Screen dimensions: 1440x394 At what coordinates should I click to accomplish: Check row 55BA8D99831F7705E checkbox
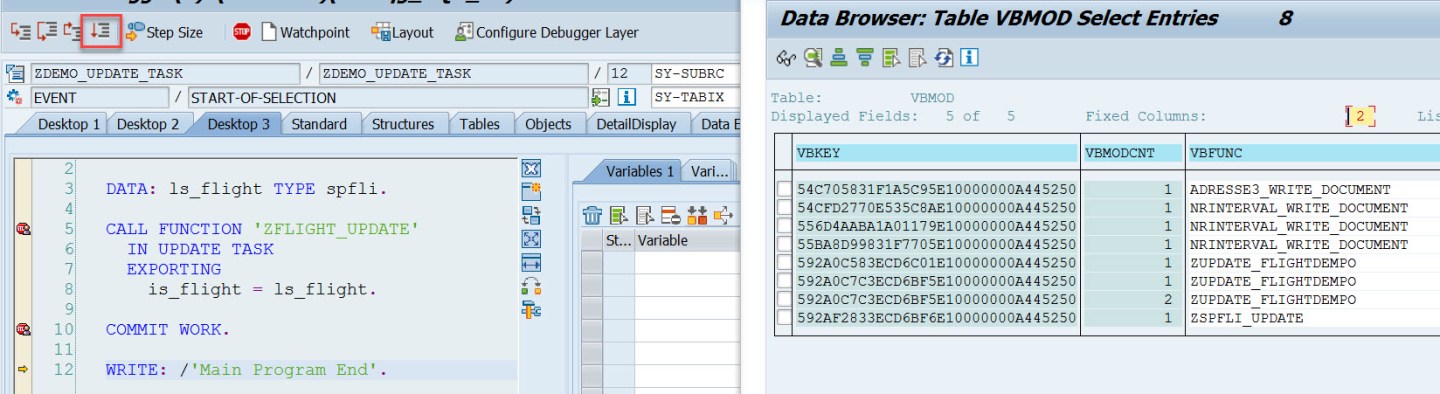click(784, 244)
